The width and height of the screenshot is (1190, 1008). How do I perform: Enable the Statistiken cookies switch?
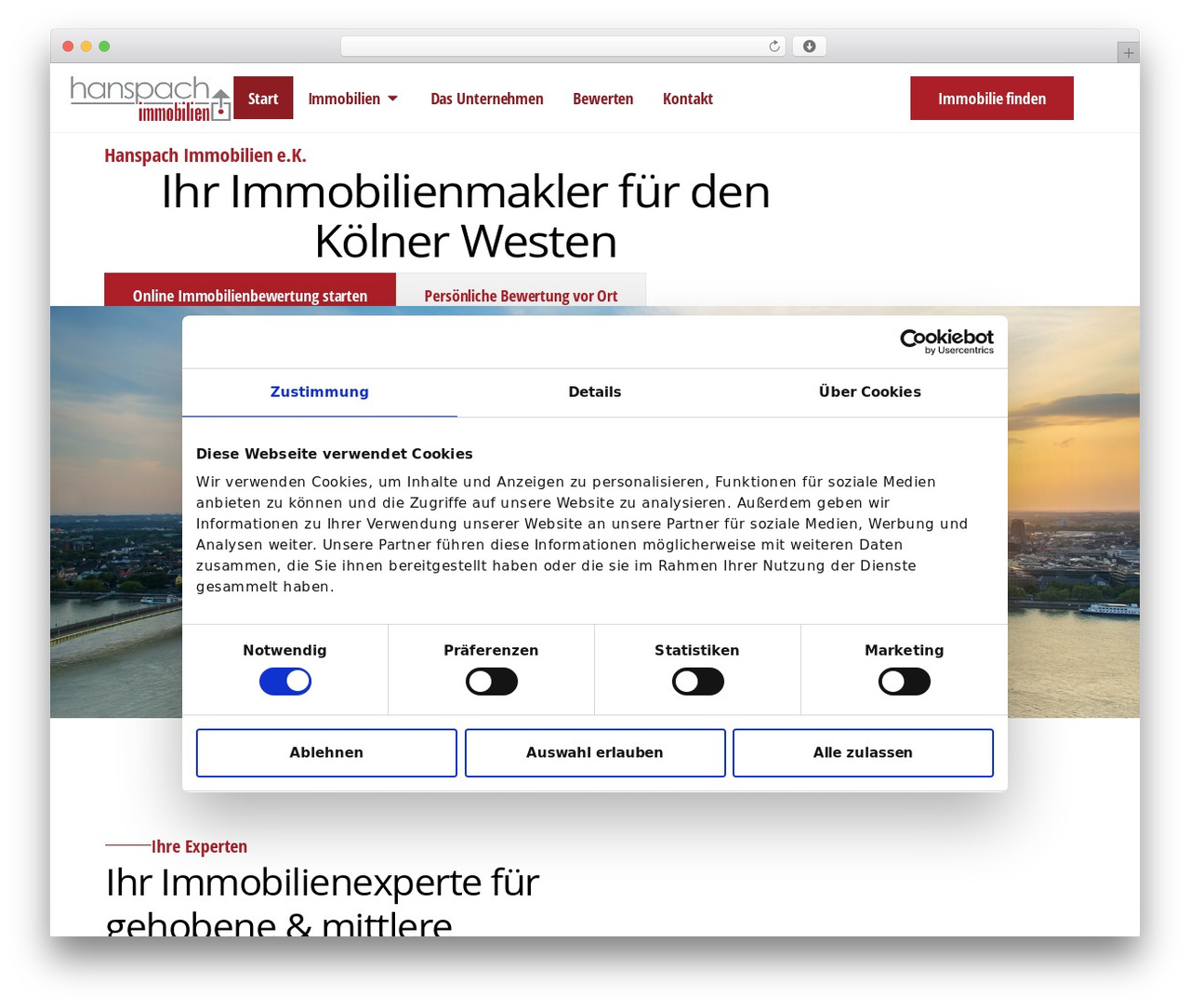(x=698, y=682)
